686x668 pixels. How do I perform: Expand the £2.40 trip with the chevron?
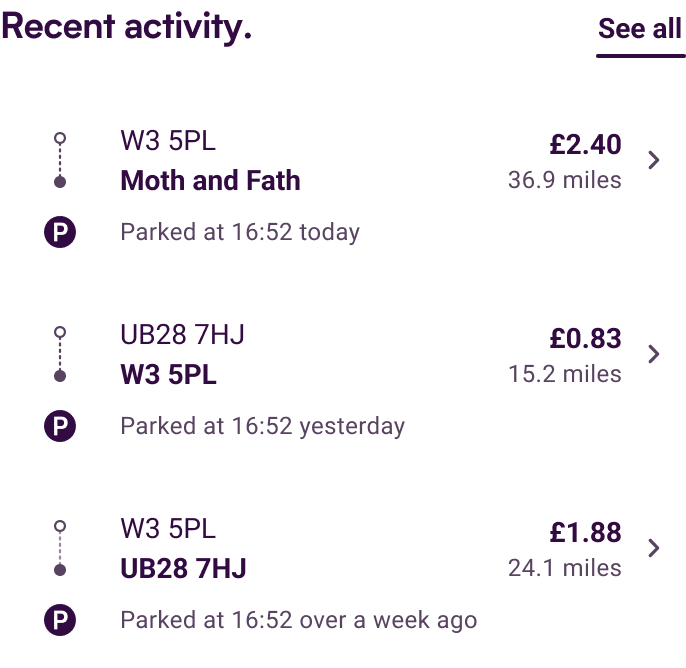click(x=654, y=160)
